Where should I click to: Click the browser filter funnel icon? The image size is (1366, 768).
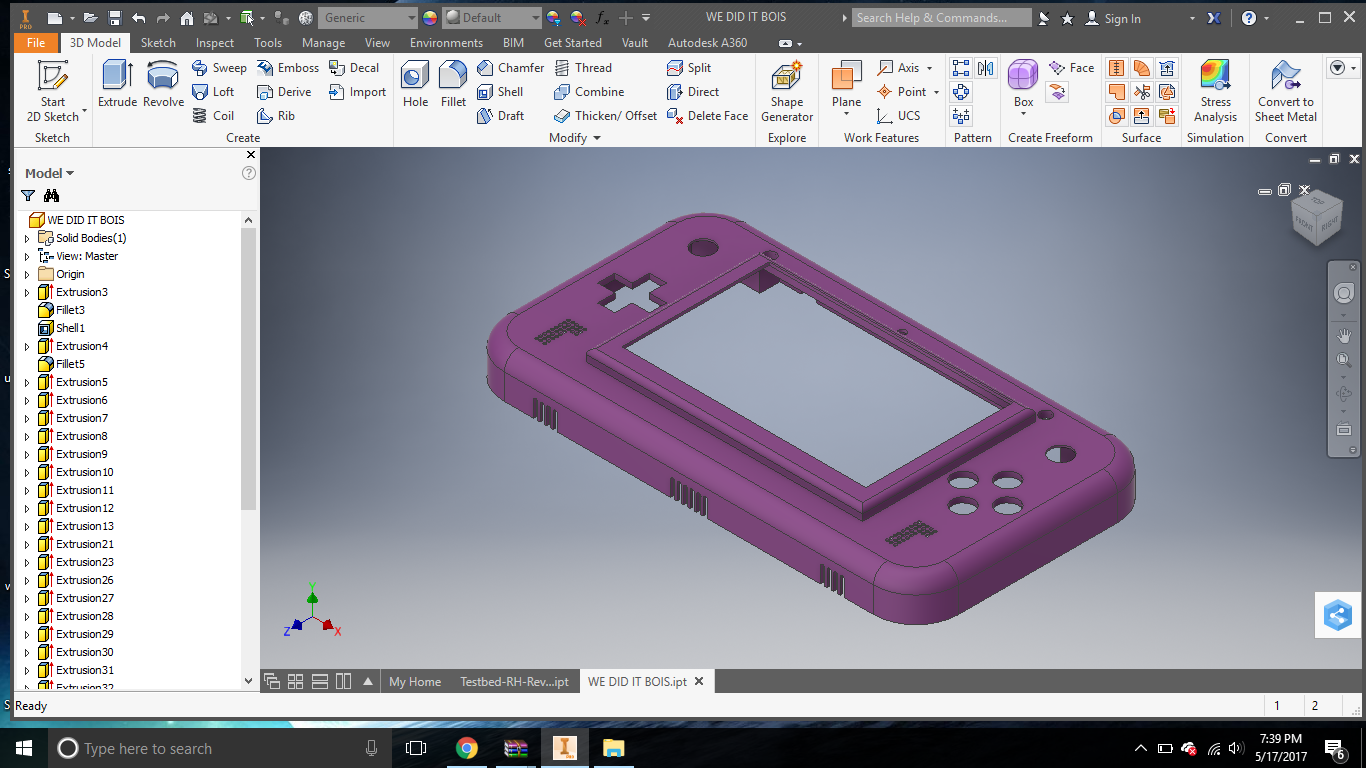(x=28, y=196)
